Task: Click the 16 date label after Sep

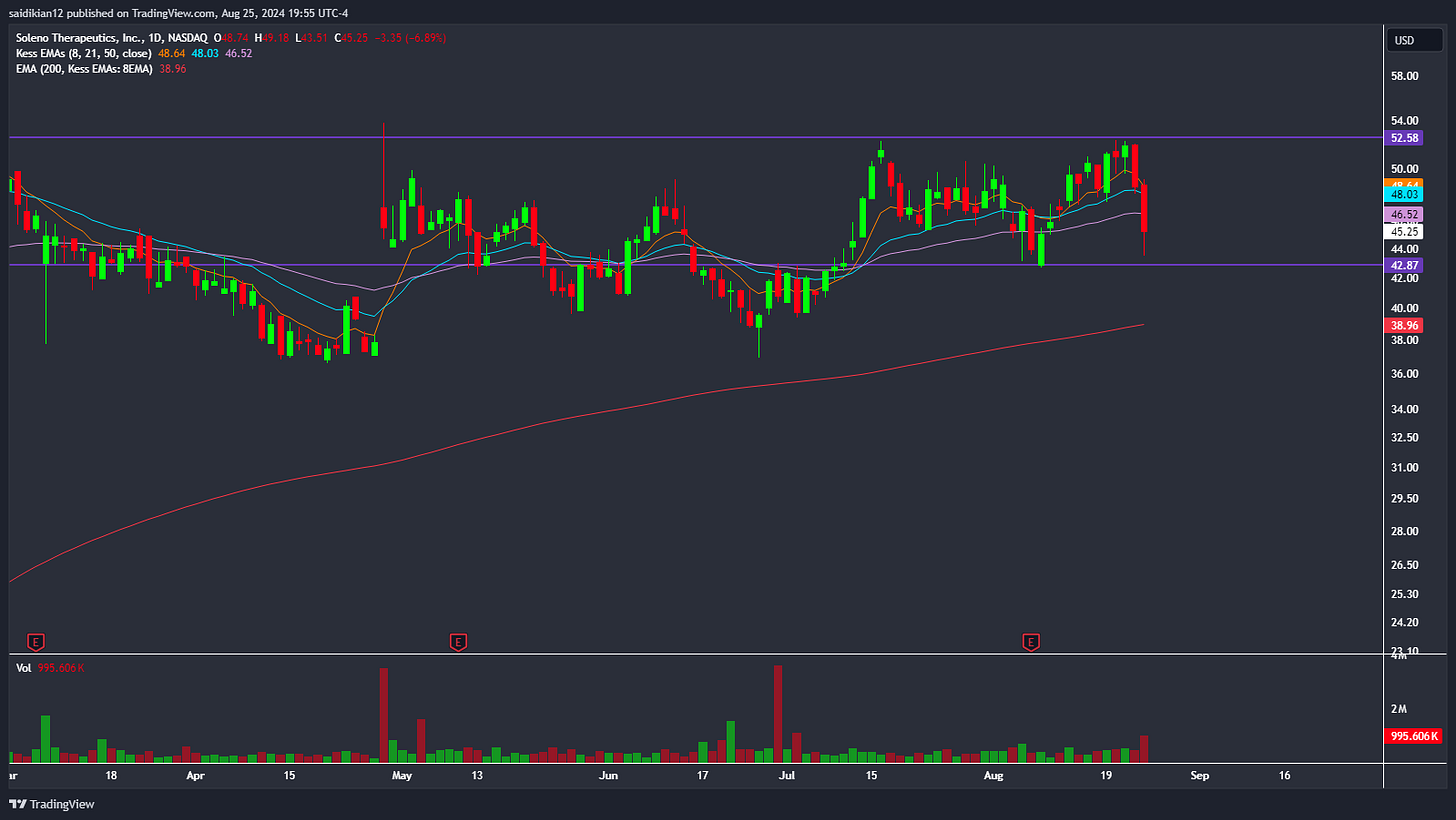Action: (1285, 775)
